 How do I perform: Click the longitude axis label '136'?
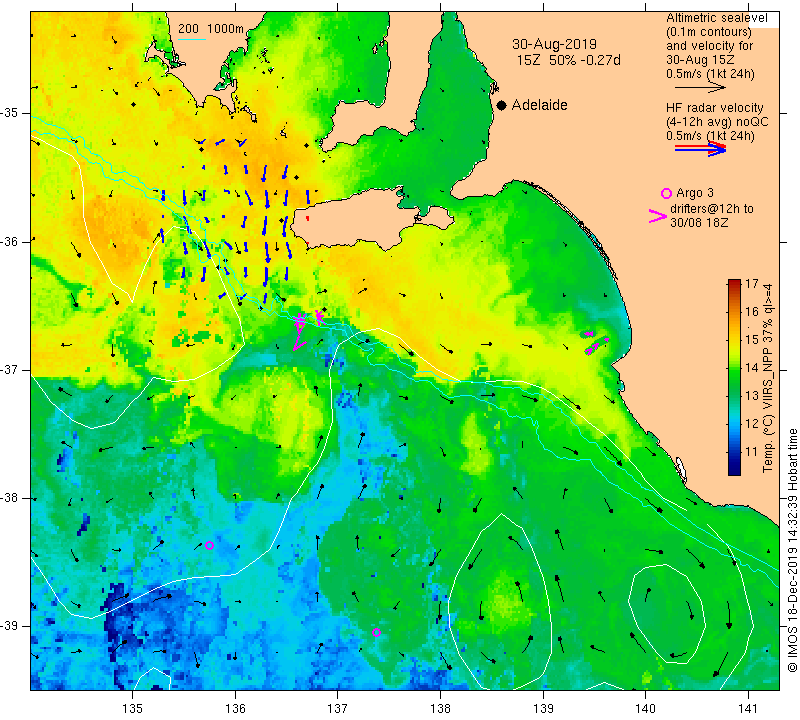tap(235, 709)
